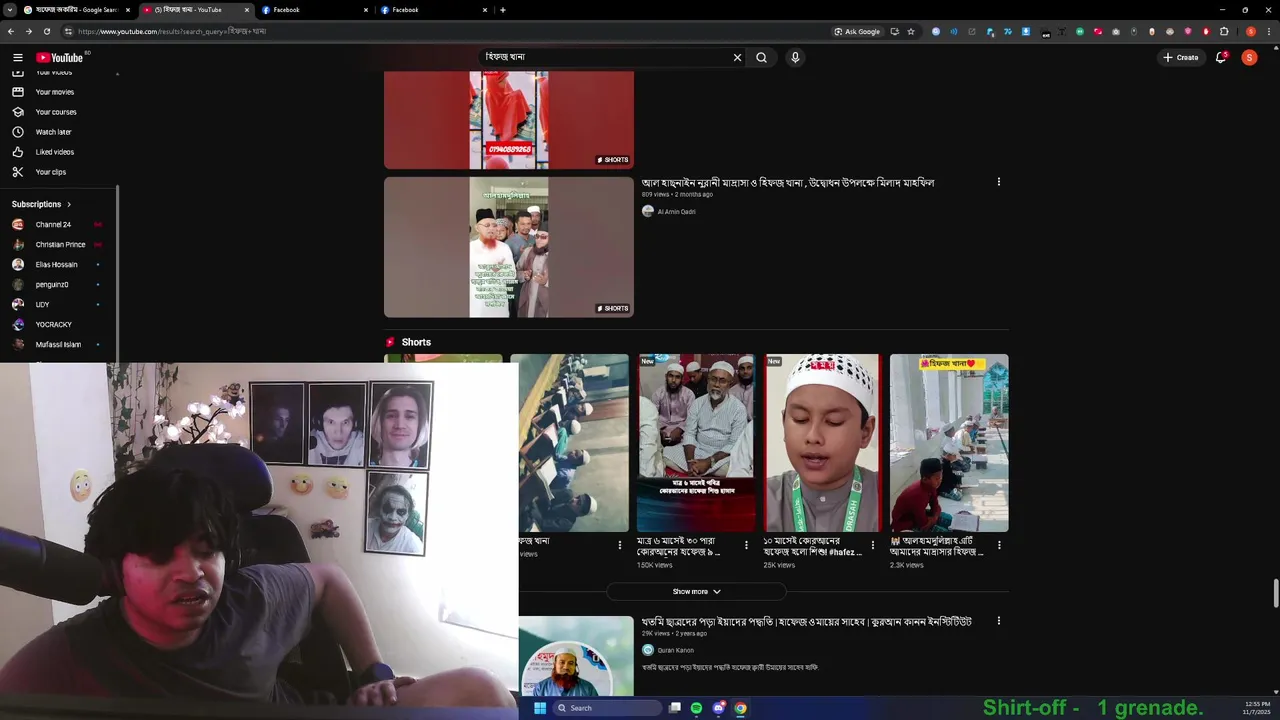Open Chrome from the taskbar

(740, 708)
